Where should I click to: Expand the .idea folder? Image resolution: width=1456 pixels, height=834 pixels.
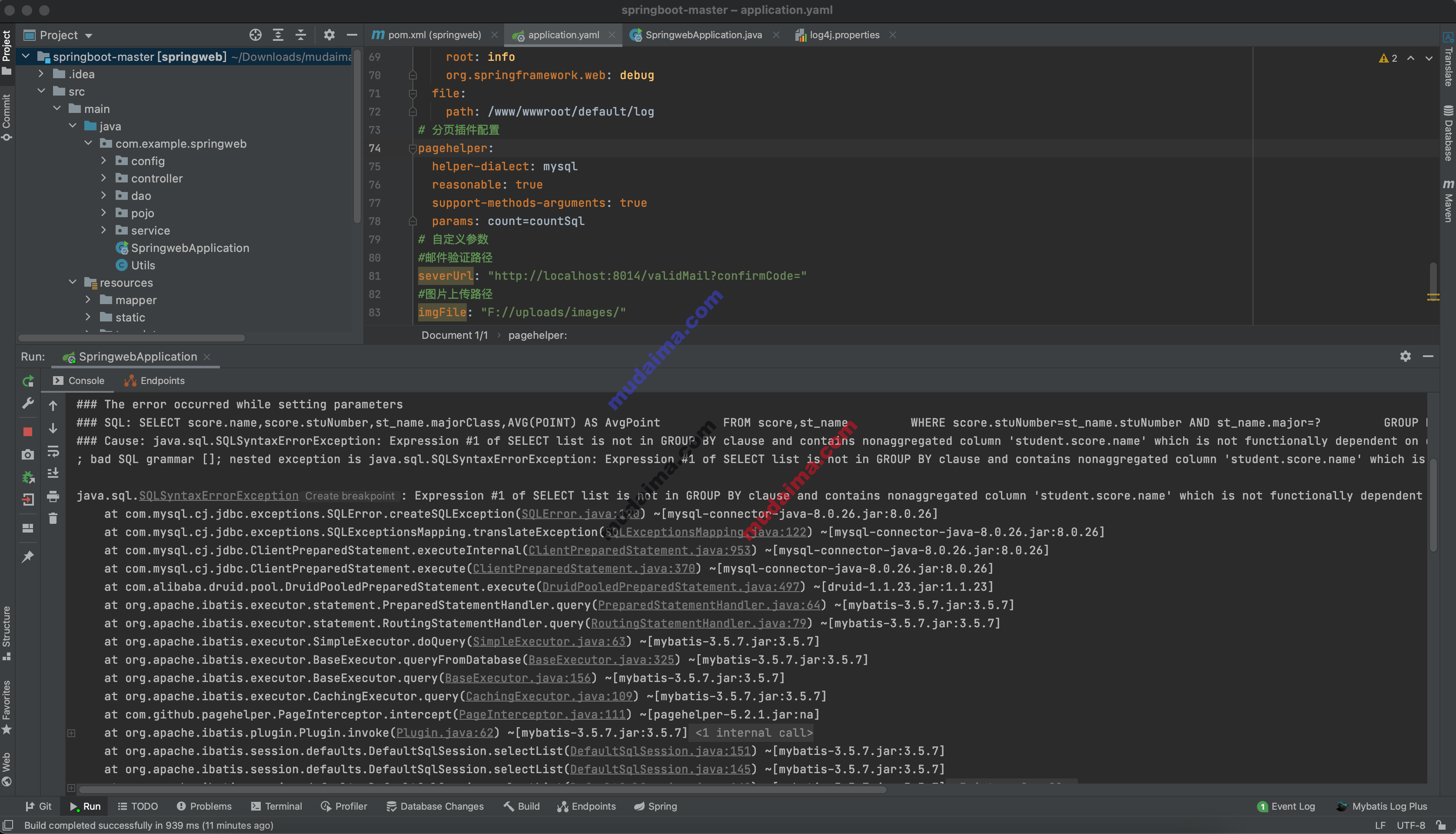(41, 74)
